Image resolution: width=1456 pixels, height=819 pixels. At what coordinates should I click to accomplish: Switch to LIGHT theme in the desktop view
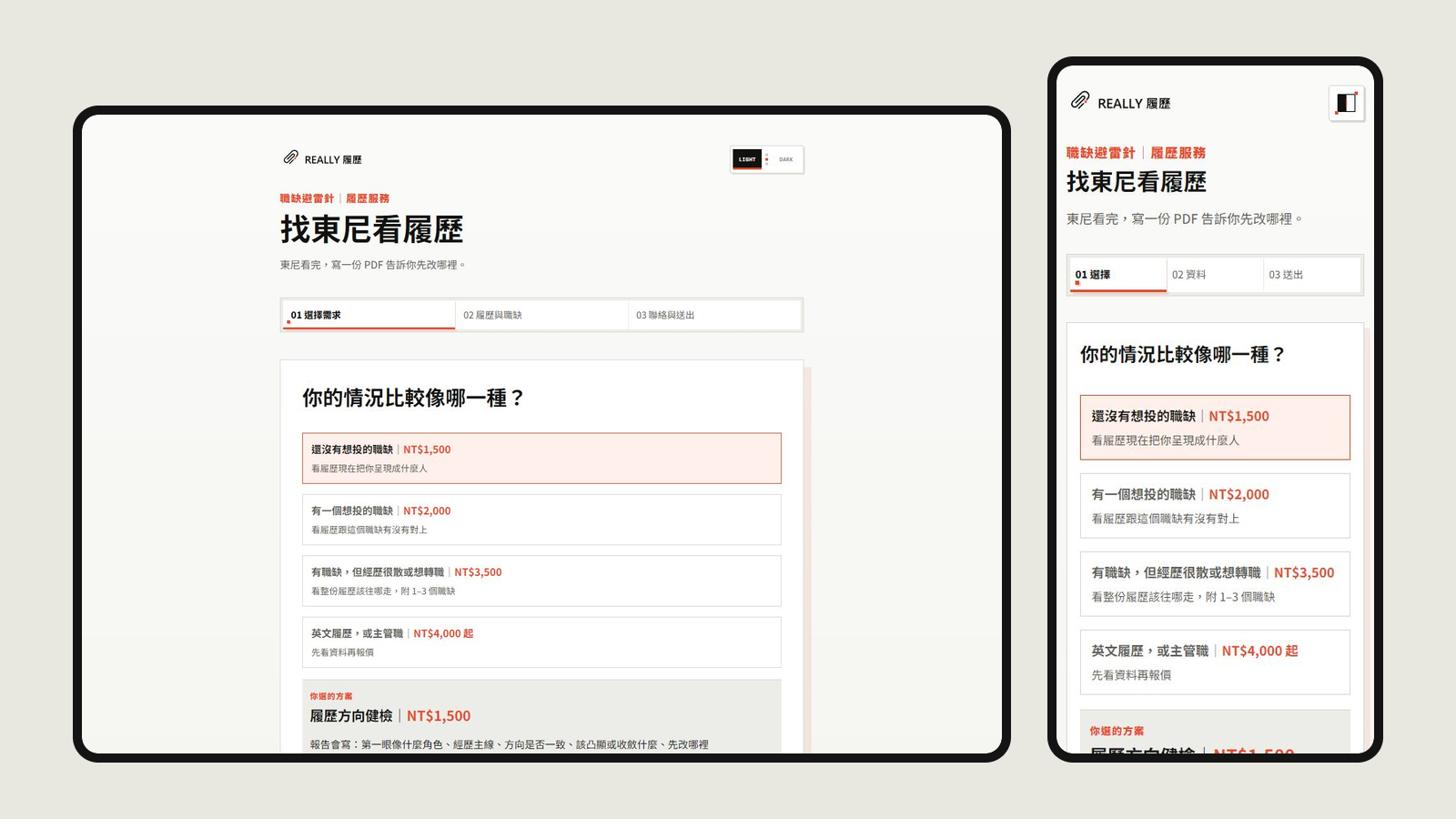(x=747, y=159)
